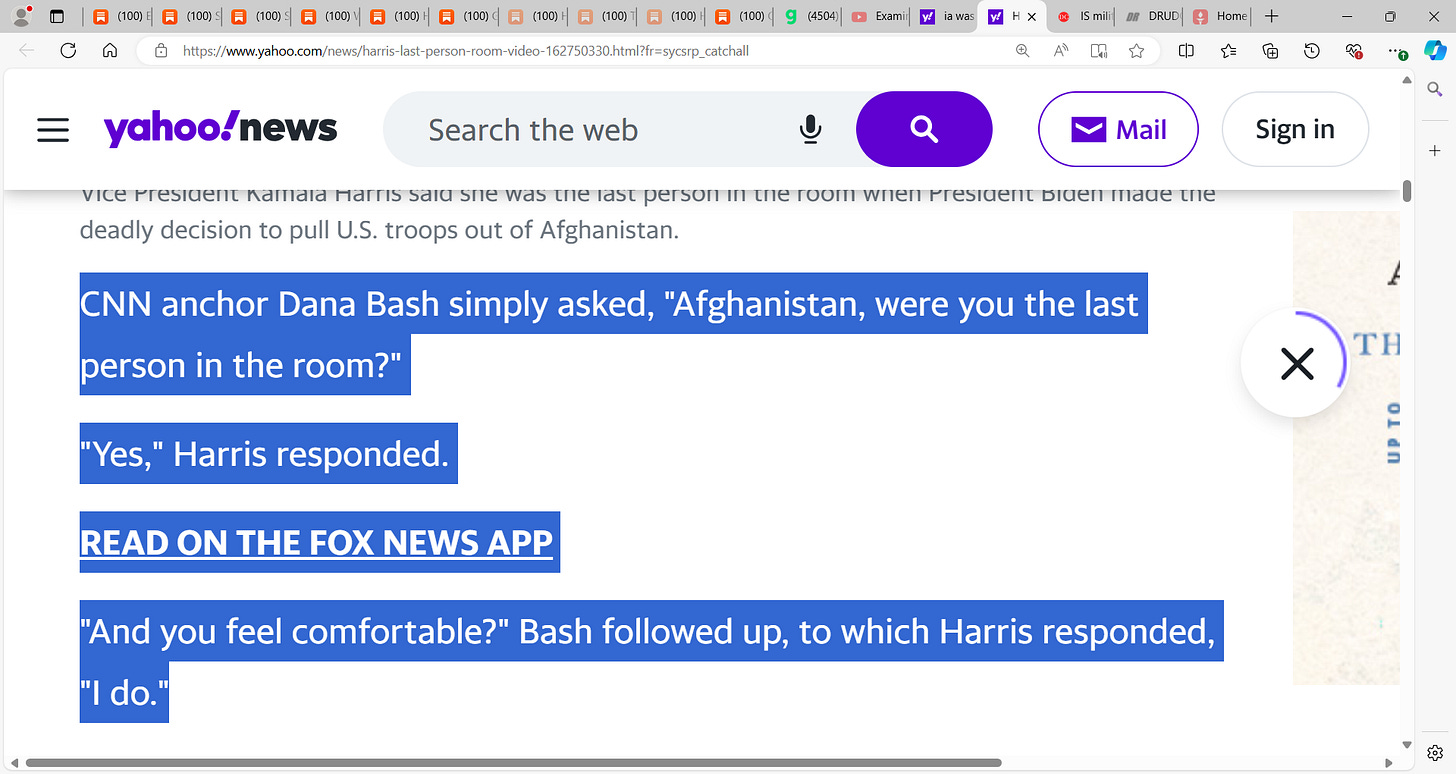Go to the browser home page icon
The image size is (1456, 774).
click(110, 51)
